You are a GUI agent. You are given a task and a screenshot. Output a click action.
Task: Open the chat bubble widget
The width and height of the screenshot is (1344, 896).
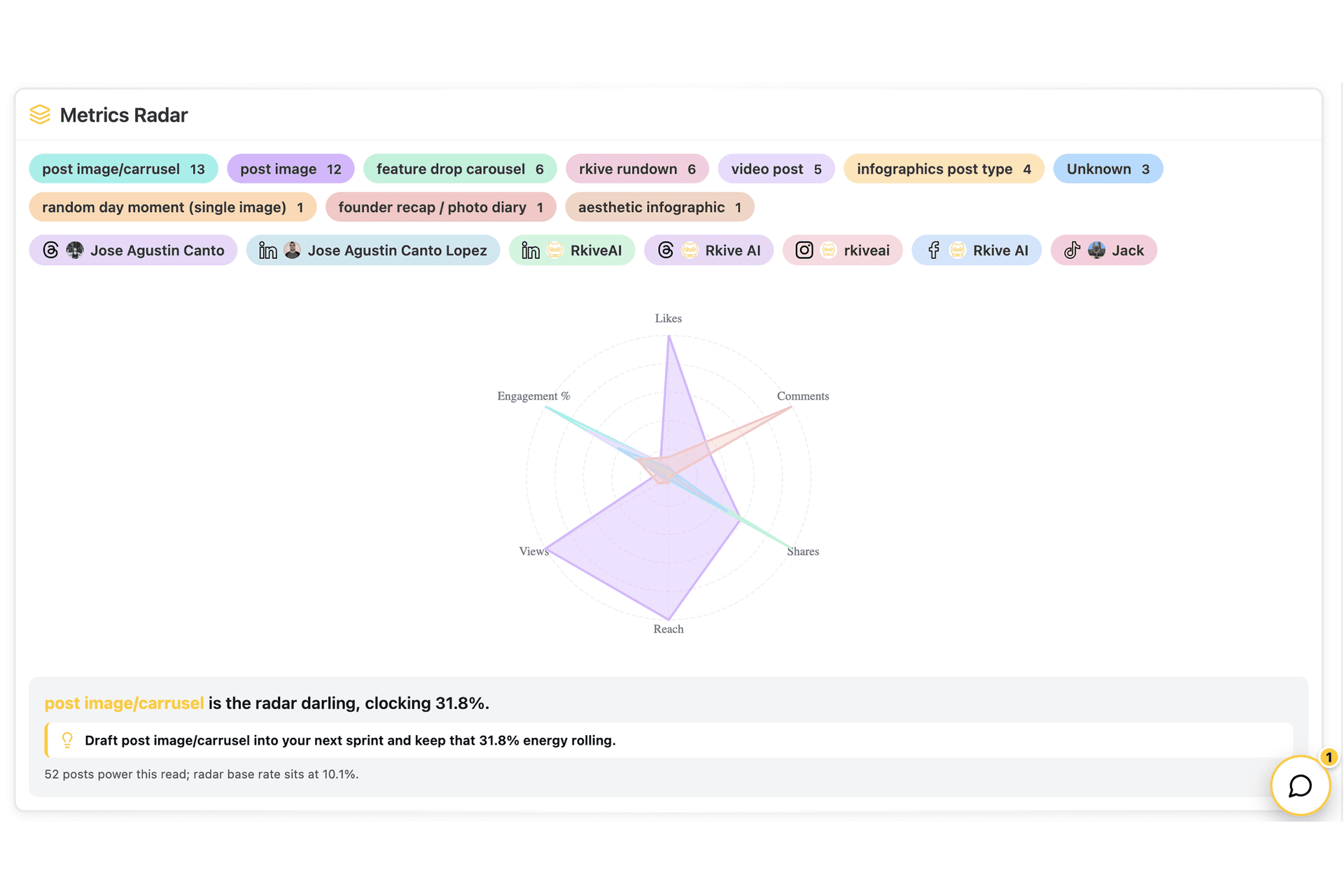[1300, 785]
